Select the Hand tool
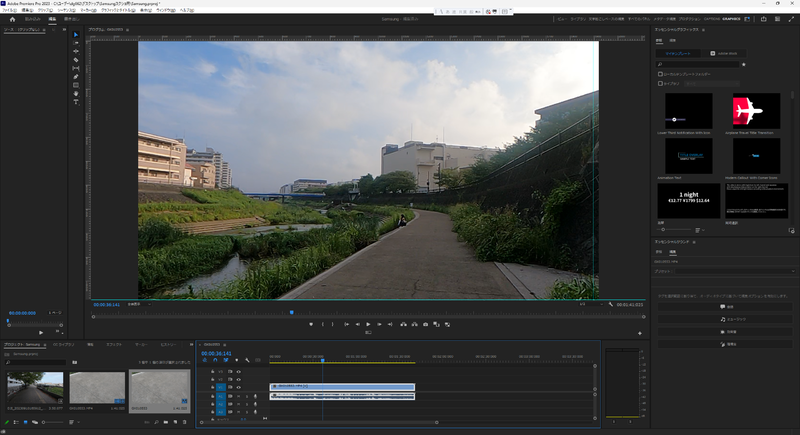 click(x=76, y=93)
